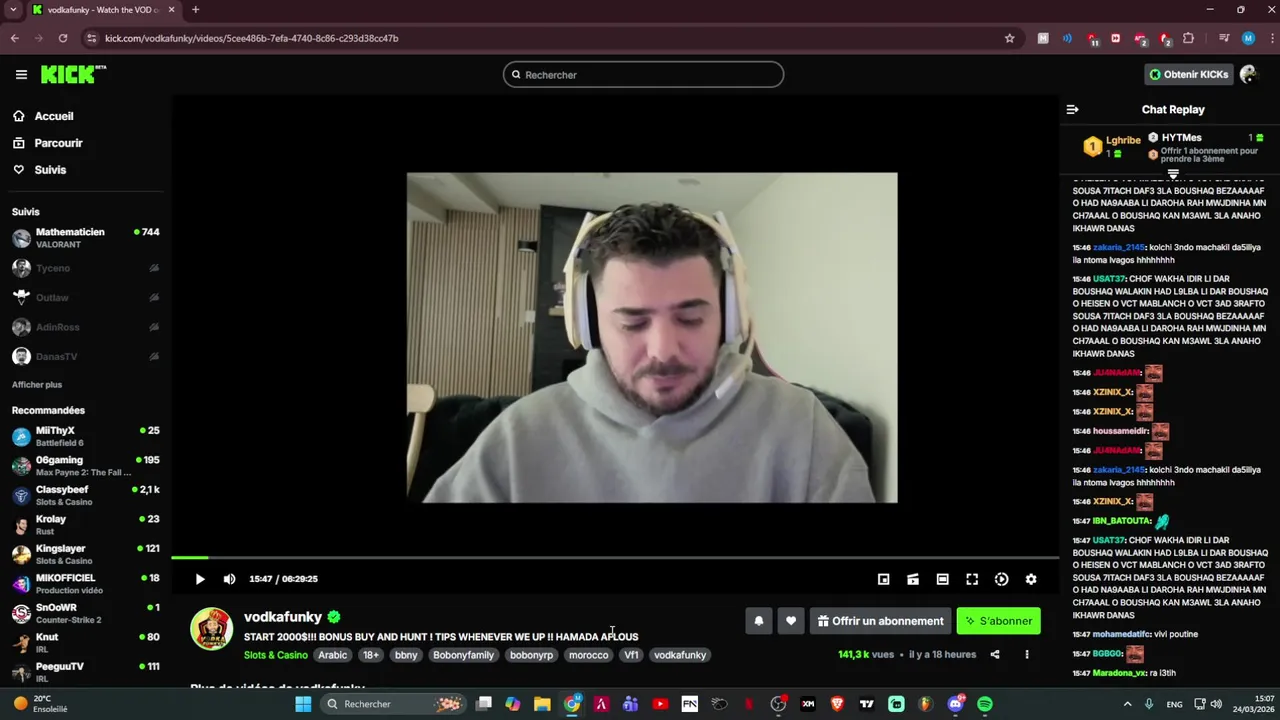Open File Explorer from taskbar

click(542, 704)
